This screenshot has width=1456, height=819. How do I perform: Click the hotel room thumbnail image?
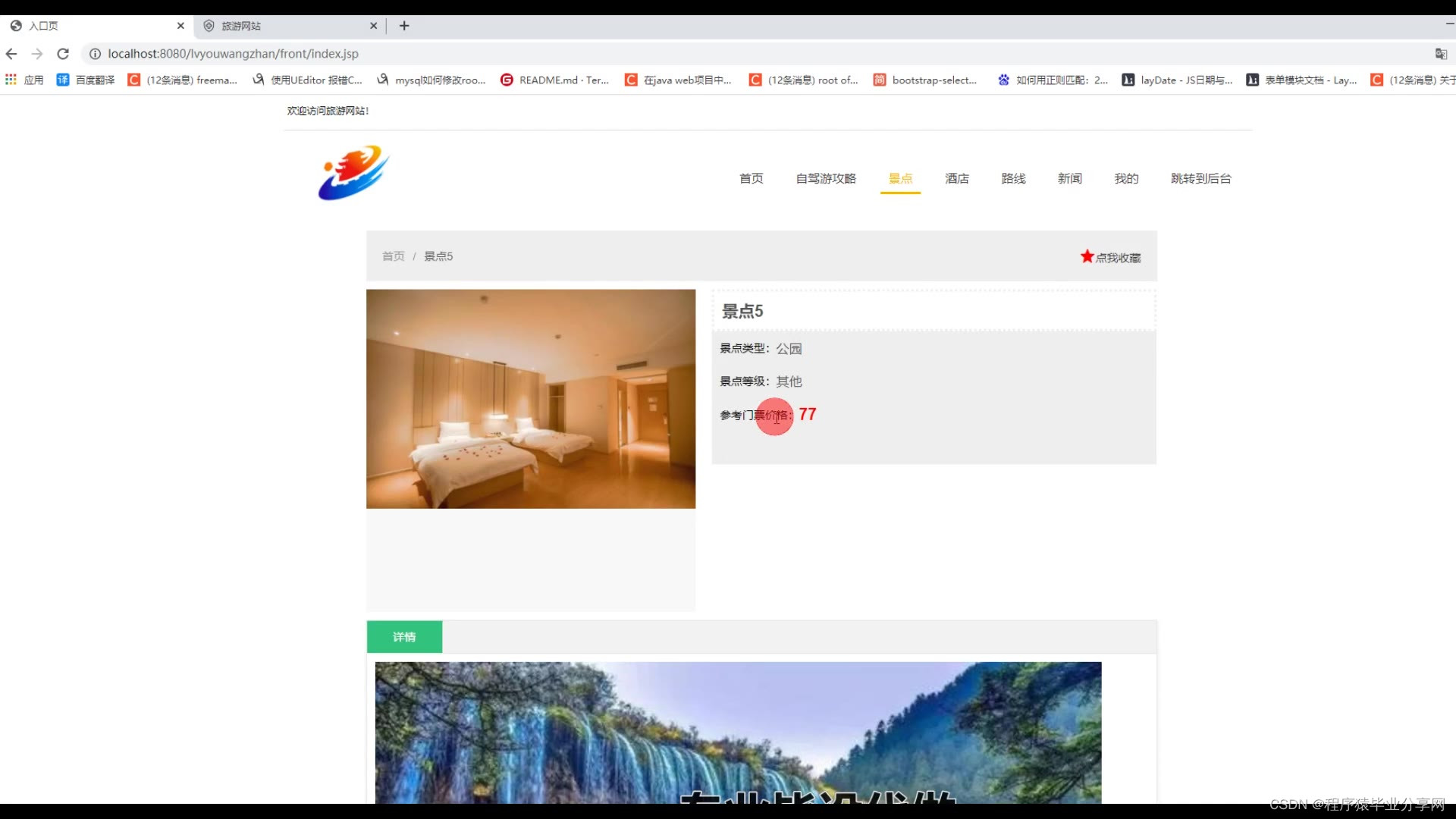(x=530, y=399)
